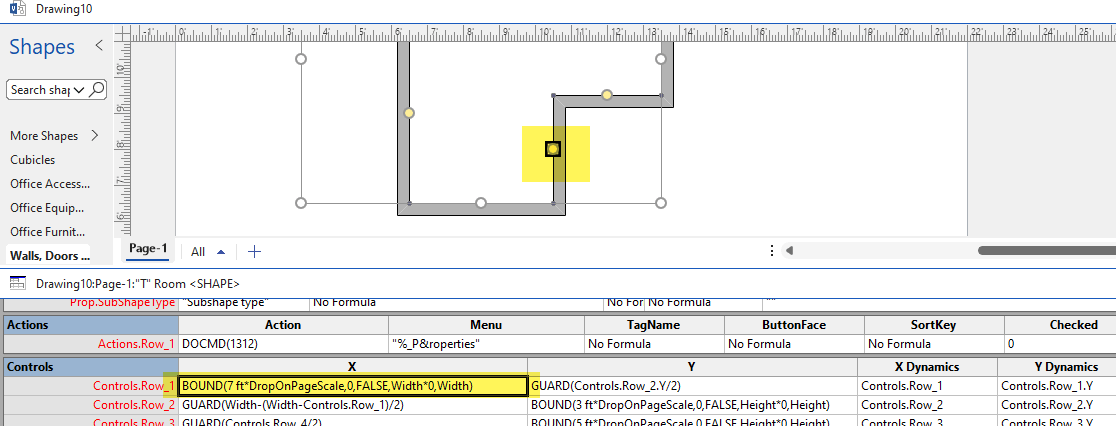Image resolution: width=1116 pixels, height=426 pixels.
Task: Open the Office Accessories stencil
Action: click(x=50, y=183)
